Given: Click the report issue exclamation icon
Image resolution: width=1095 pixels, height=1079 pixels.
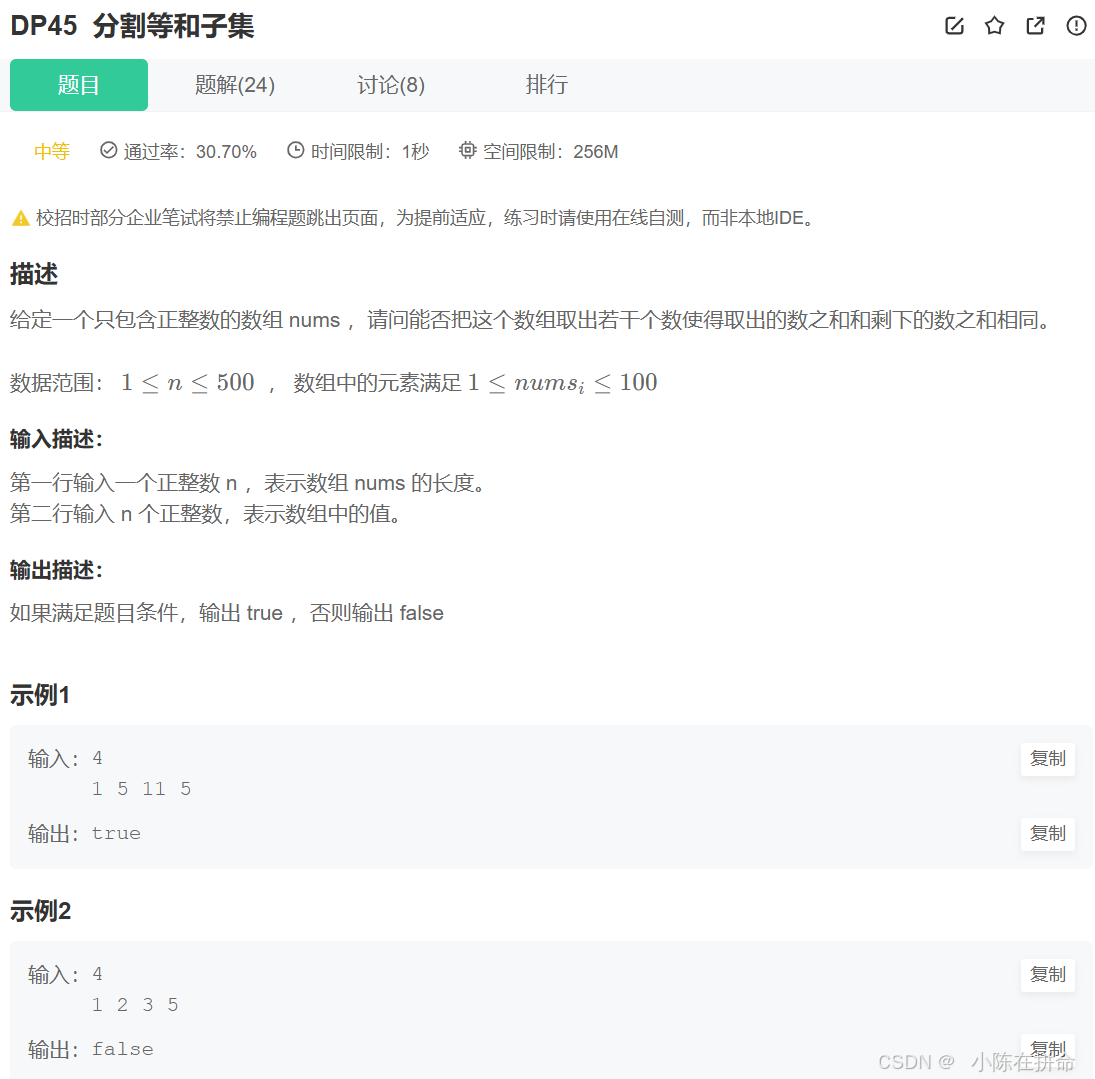Looking at the screenshot, I should tap(1076, 26).
